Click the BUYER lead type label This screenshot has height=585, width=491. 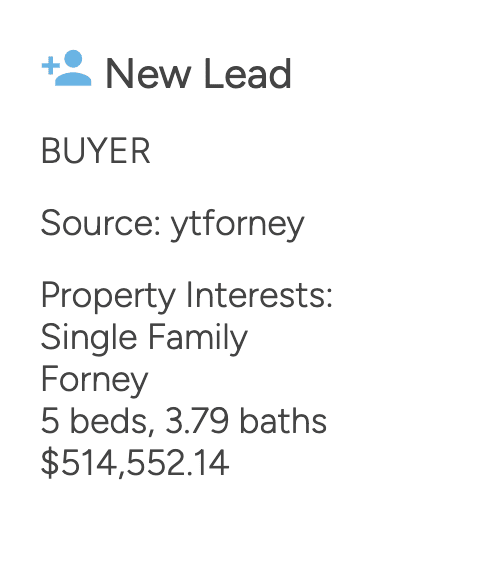(96, 151)
